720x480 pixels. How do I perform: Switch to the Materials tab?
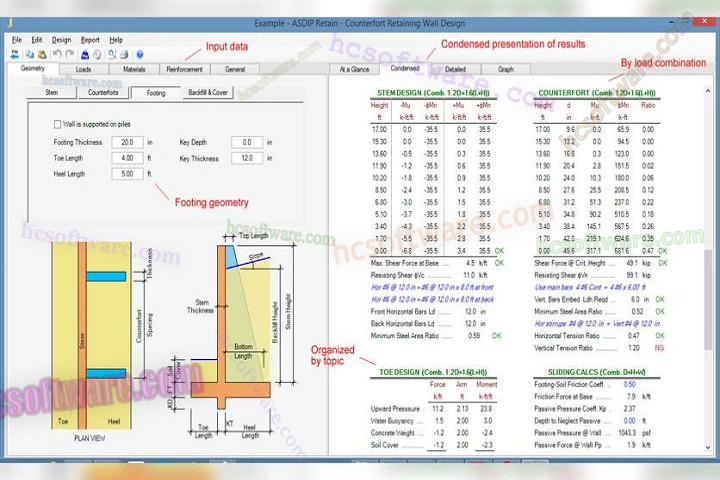coord(134,69)
